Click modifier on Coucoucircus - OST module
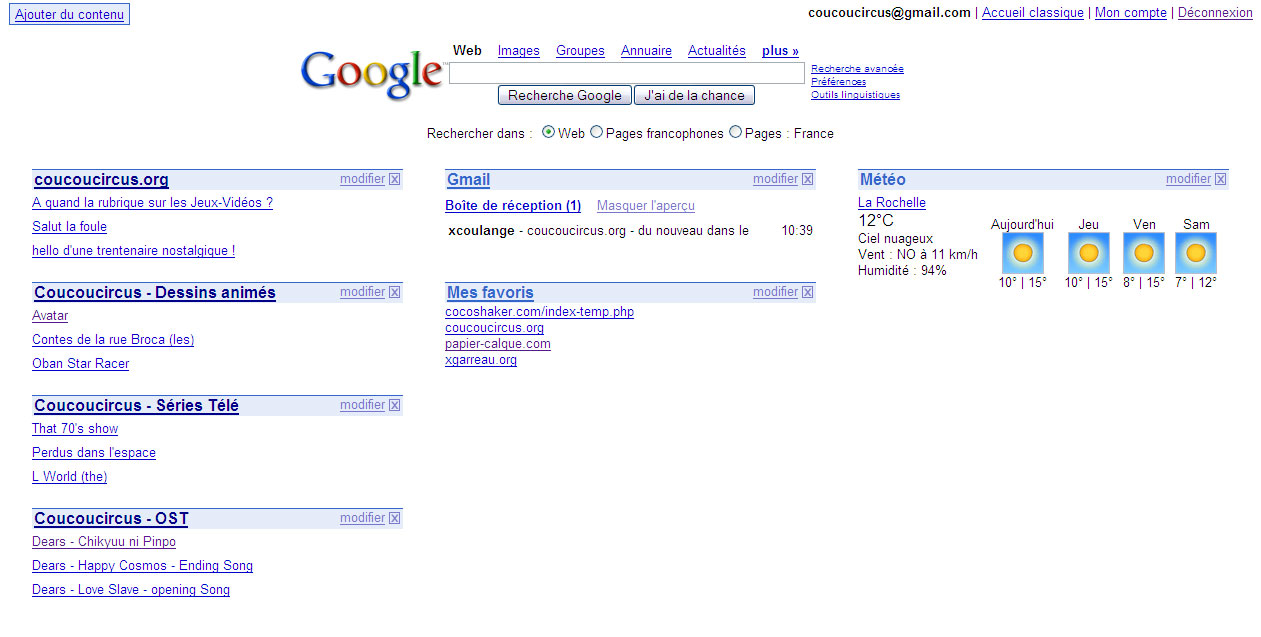 [362, 519]
